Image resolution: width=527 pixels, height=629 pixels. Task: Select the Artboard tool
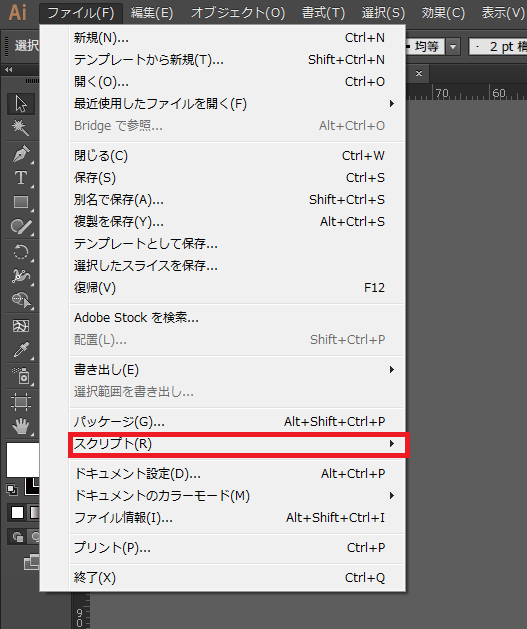click(x=21, y=402)
